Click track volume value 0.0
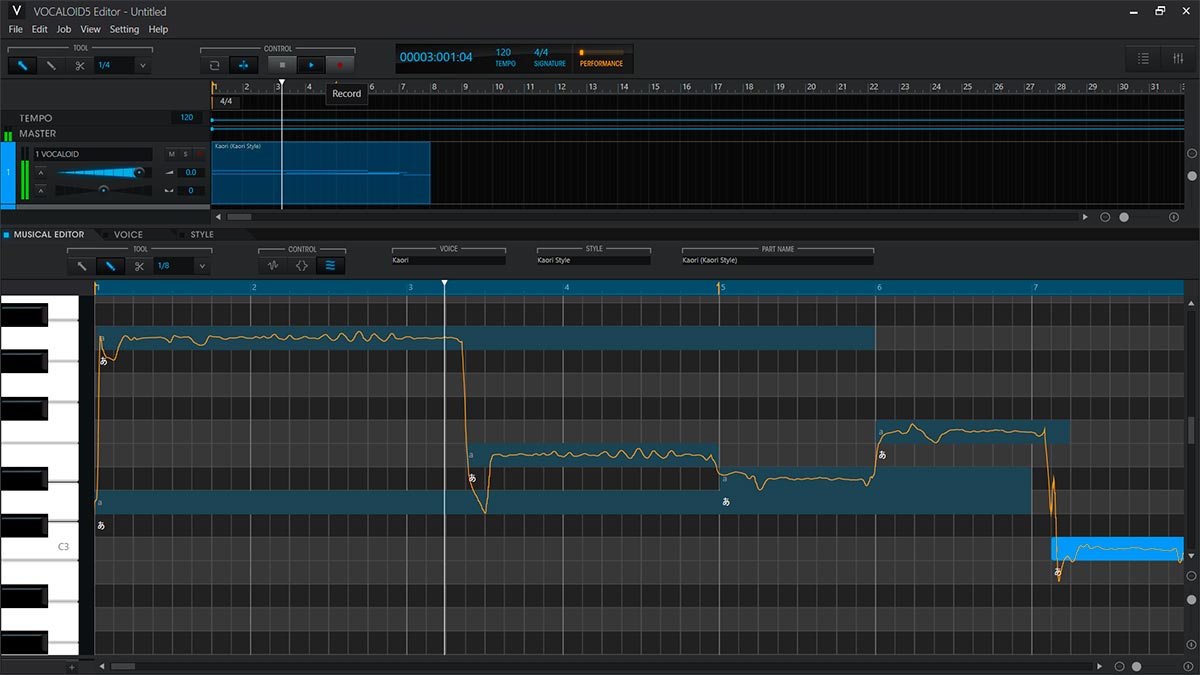 [191, 173]
